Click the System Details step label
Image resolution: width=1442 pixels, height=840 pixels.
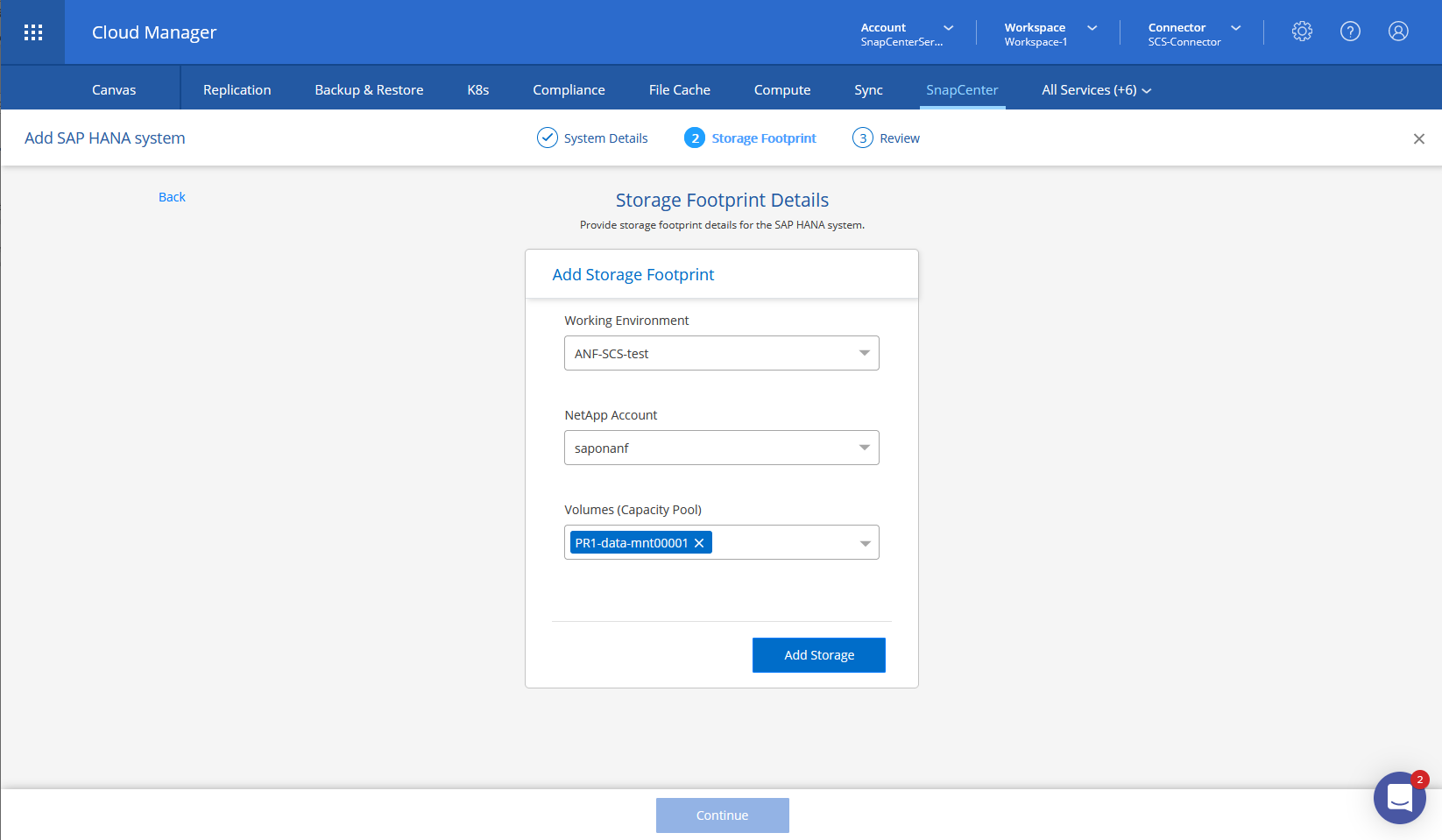[606, 138]
